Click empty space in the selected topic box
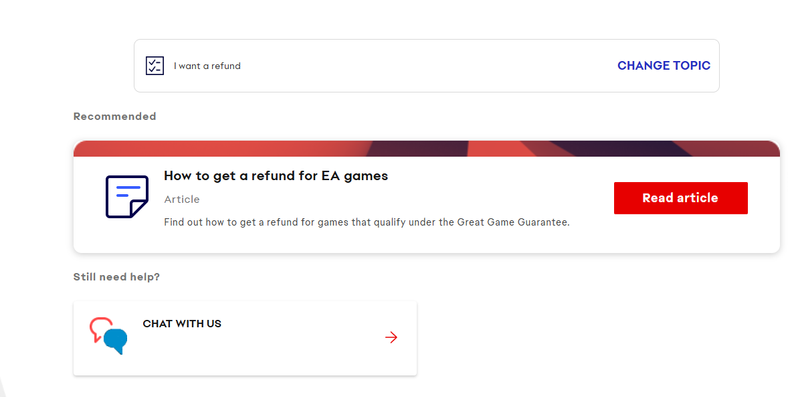The width and height of the screenshot is (788, 397). point(427,66)
